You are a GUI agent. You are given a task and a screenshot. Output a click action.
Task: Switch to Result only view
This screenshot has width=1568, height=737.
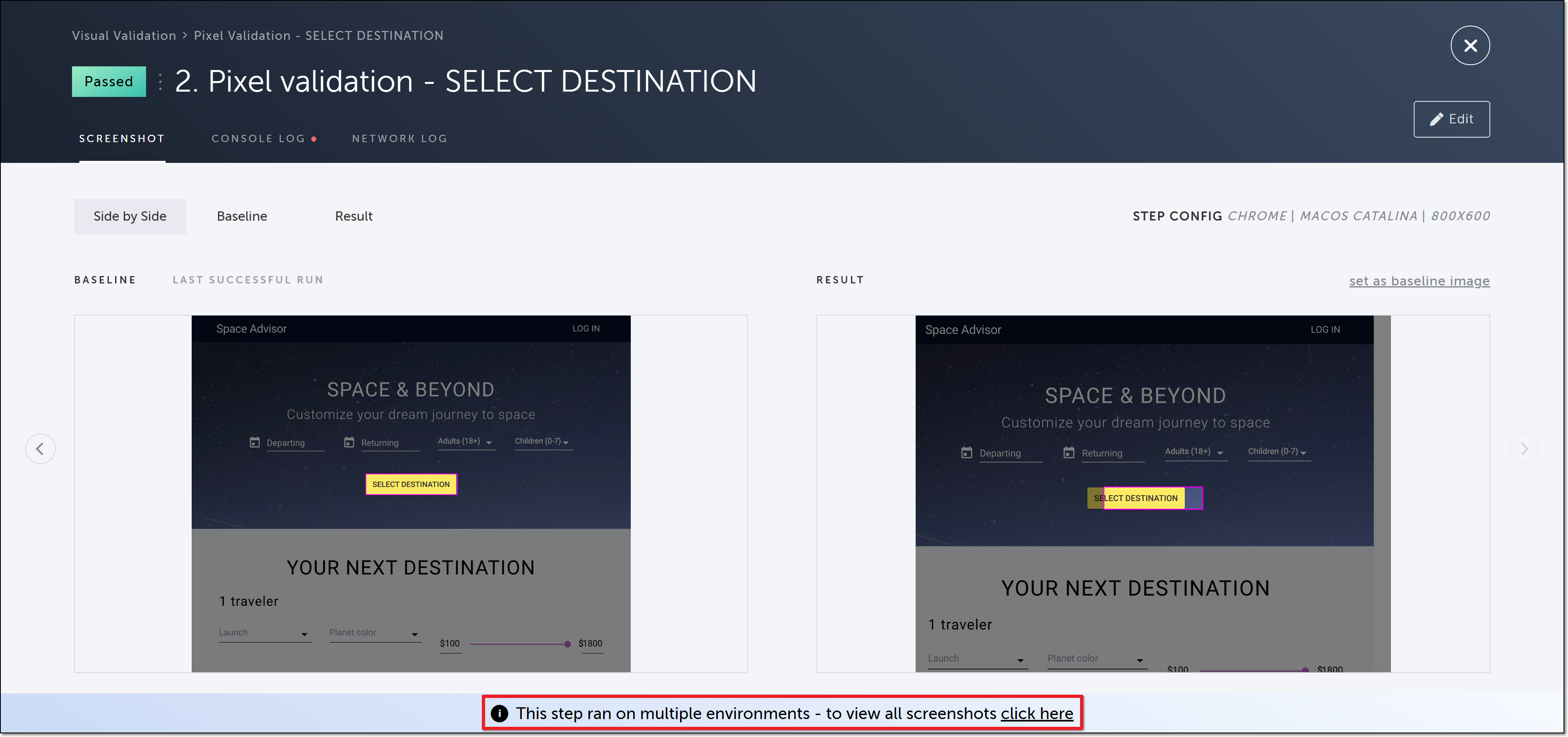tap(354, 216)
